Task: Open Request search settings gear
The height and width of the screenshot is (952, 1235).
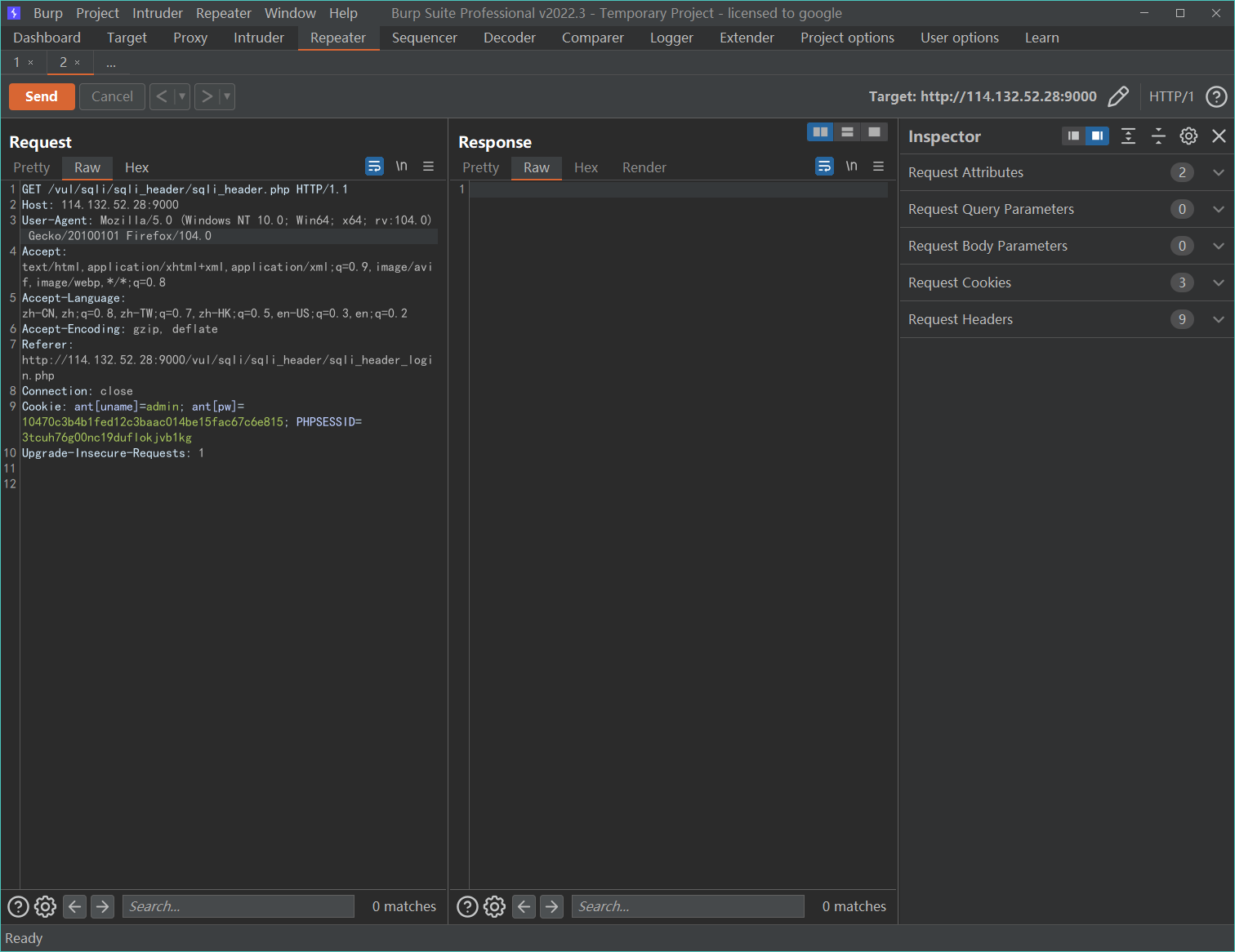Action: click(46, 906)
